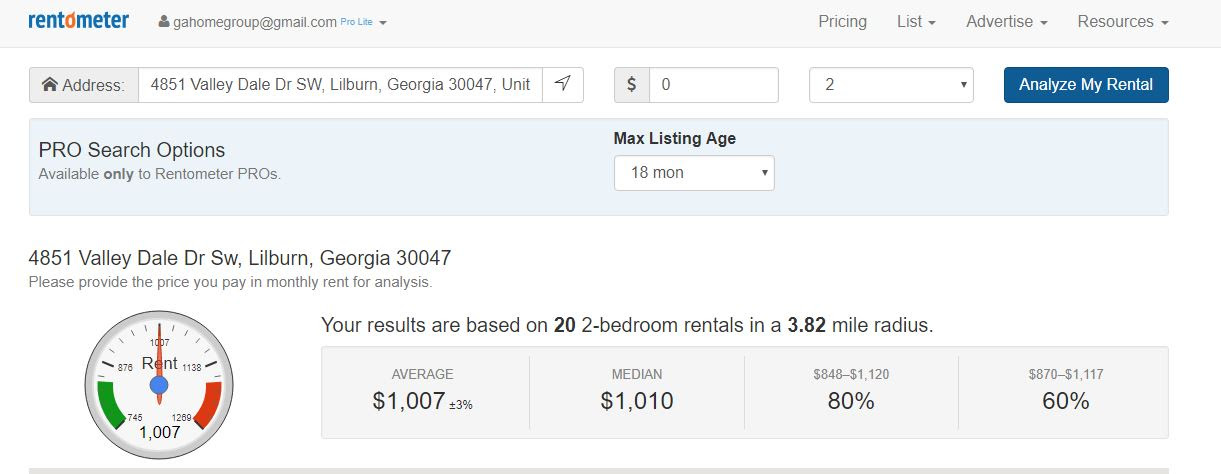1221x474 pixels.
Task: Open the Resources menu
Action: tap(1123, 21)
